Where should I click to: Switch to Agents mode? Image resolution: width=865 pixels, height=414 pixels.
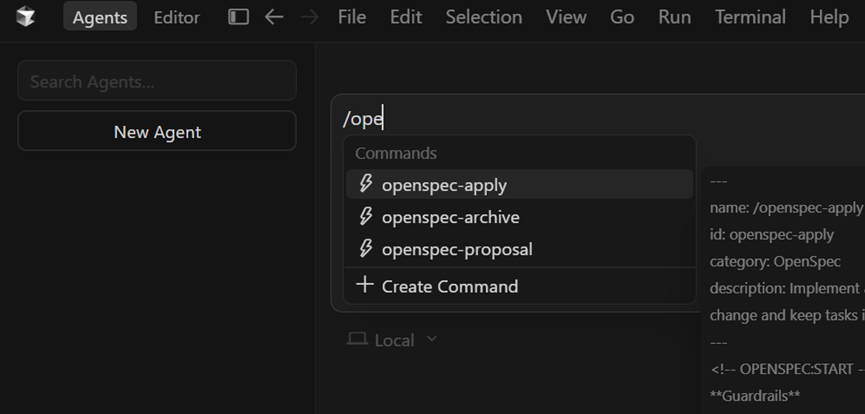[100, 17]
